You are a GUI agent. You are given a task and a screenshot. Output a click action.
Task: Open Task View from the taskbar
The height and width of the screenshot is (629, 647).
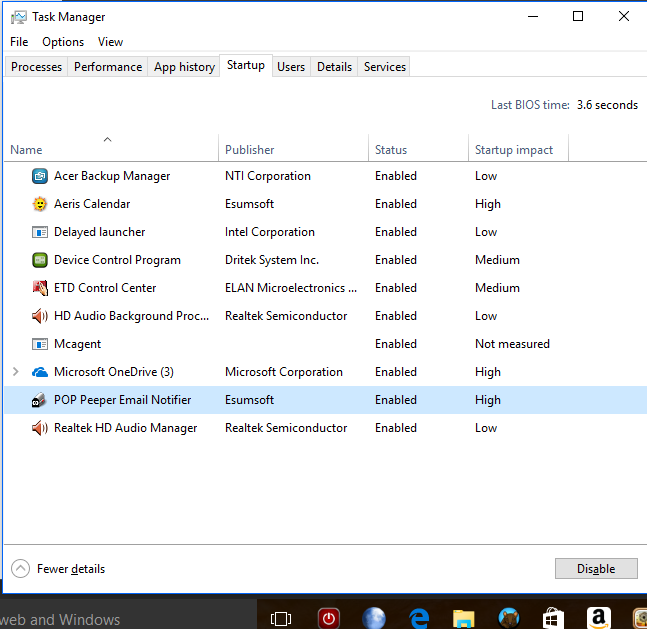click(x=281, y=618)
